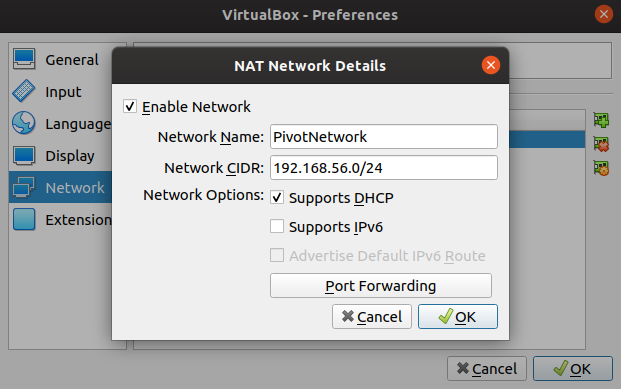
Task: Close the NAT Network Details dialog
Action: (x=491, y=65)
